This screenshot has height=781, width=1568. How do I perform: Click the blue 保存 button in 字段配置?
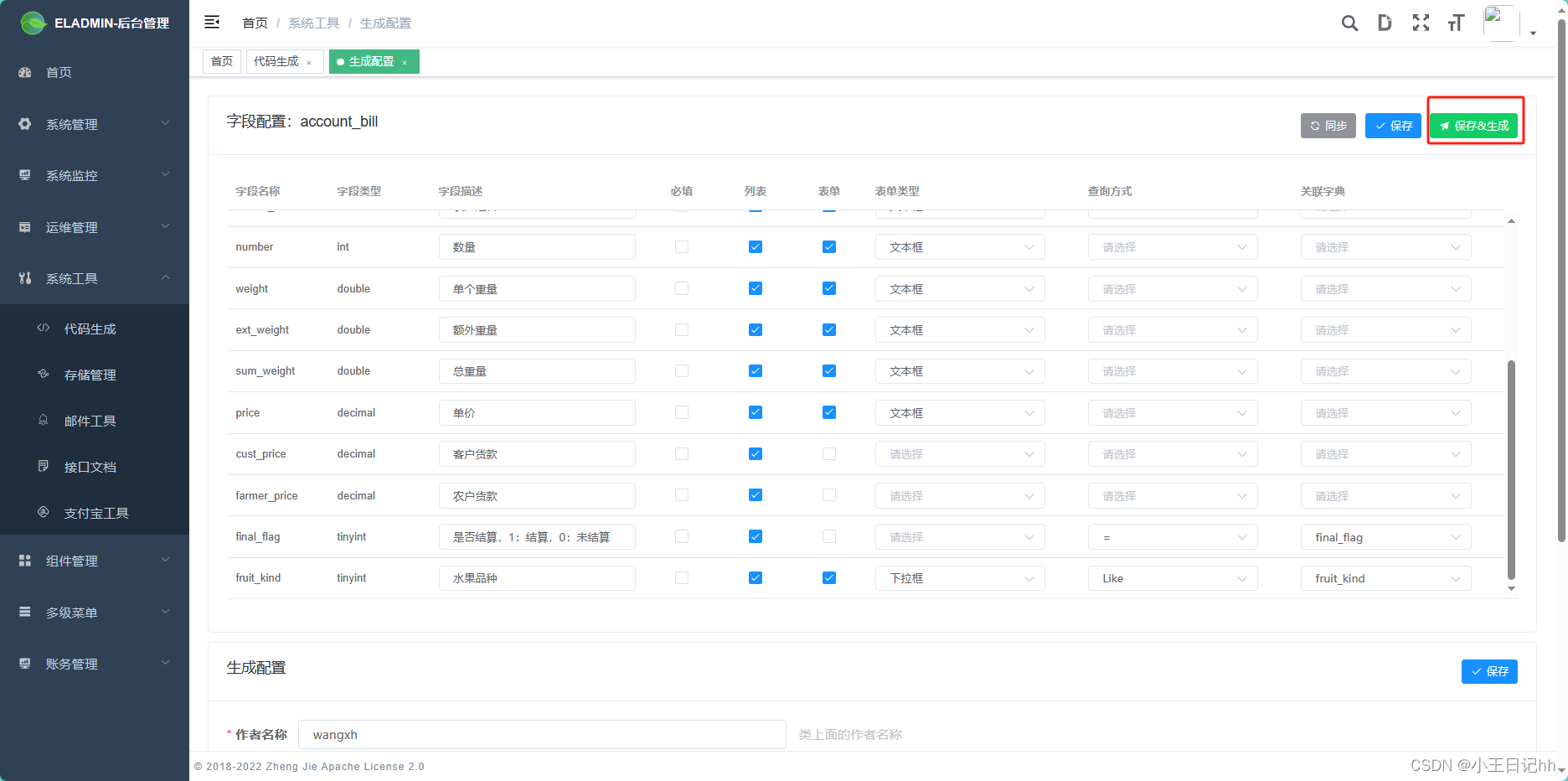point(1393,126)
